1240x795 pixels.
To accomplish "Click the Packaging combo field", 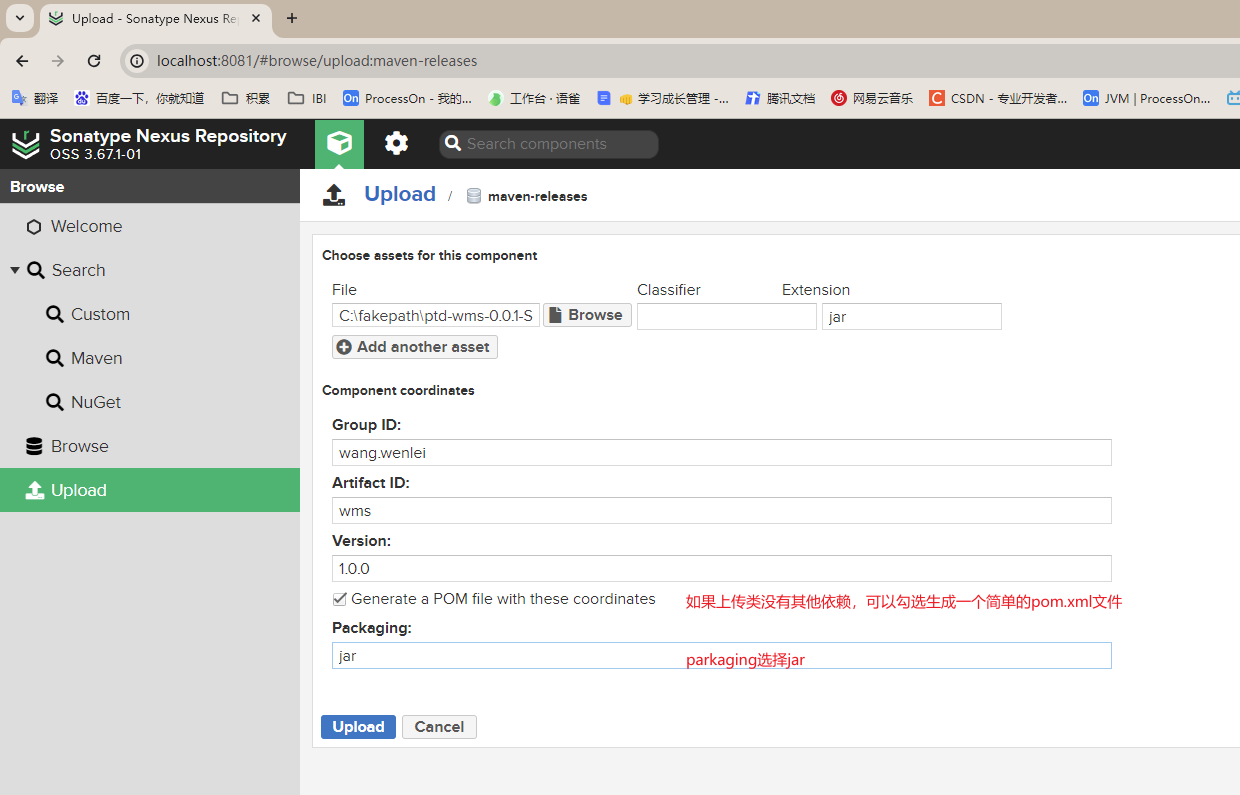I will coord(720,656).
